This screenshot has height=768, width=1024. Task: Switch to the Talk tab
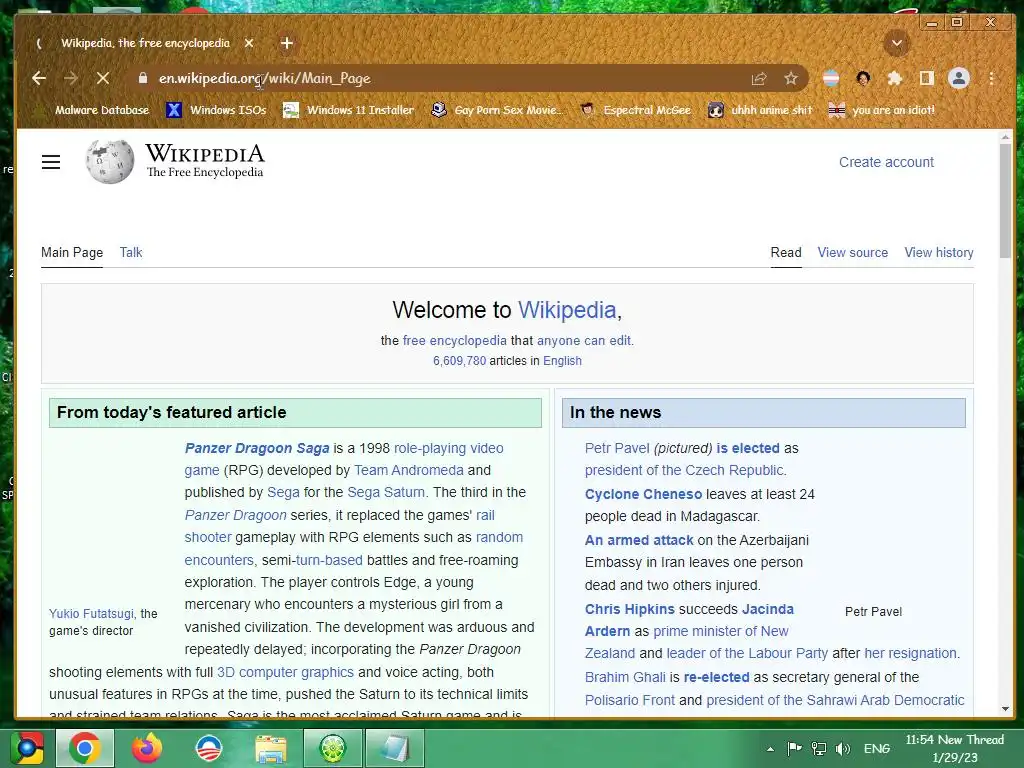[x=131, y=252]
